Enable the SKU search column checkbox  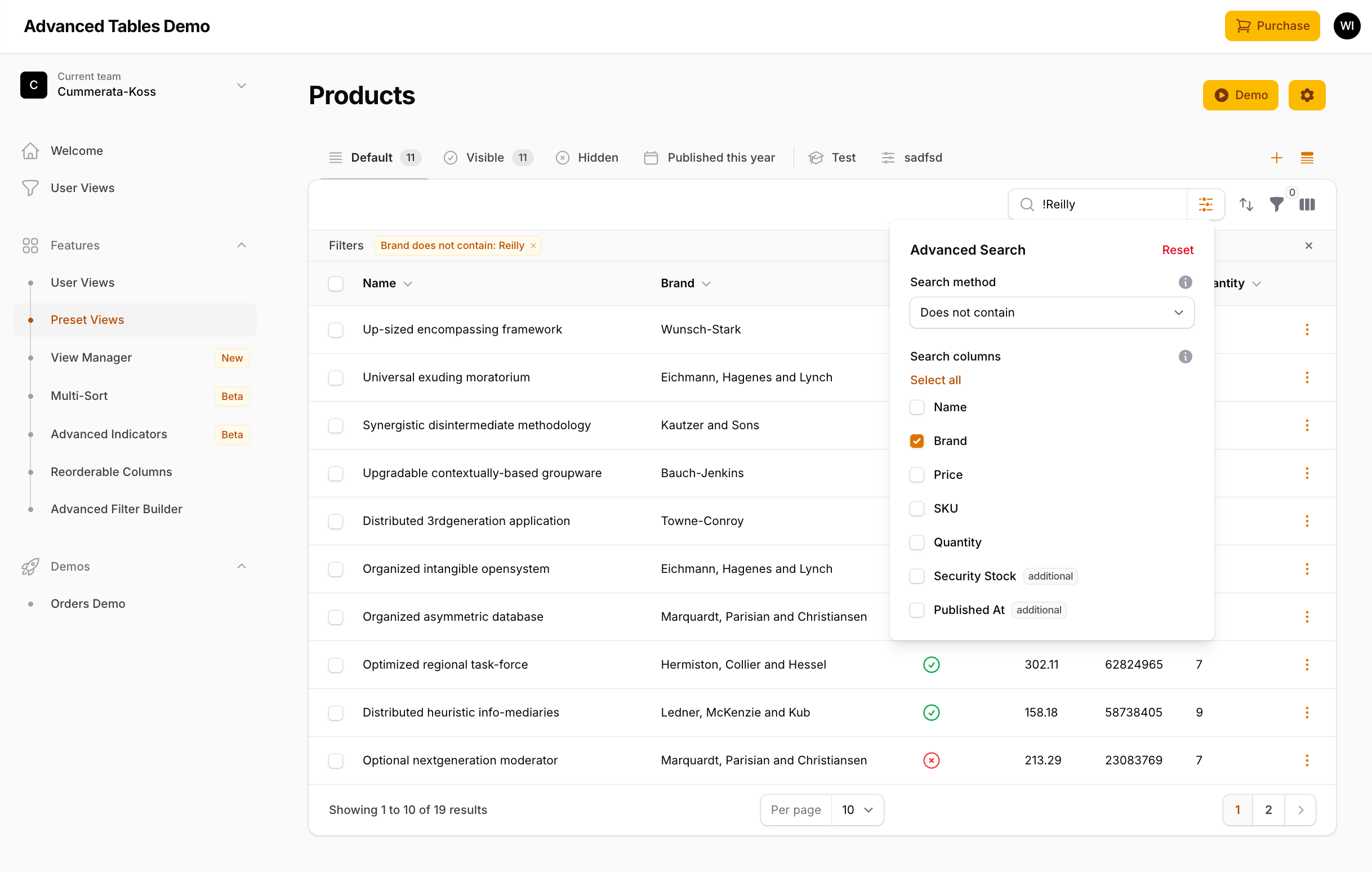click(x=917, y=508)
